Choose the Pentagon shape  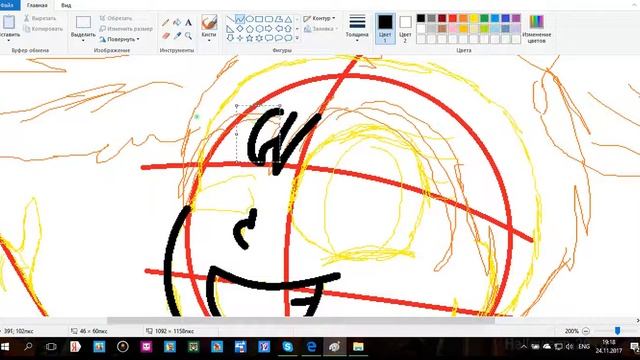pos(249,29)
